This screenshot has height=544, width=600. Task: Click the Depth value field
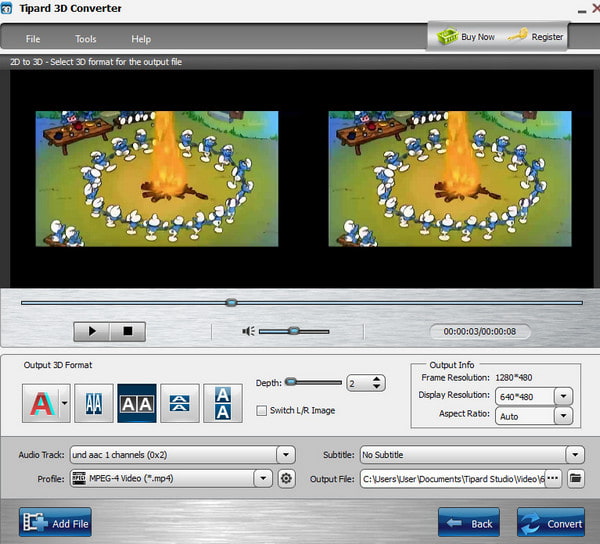(x=359, y=383)
